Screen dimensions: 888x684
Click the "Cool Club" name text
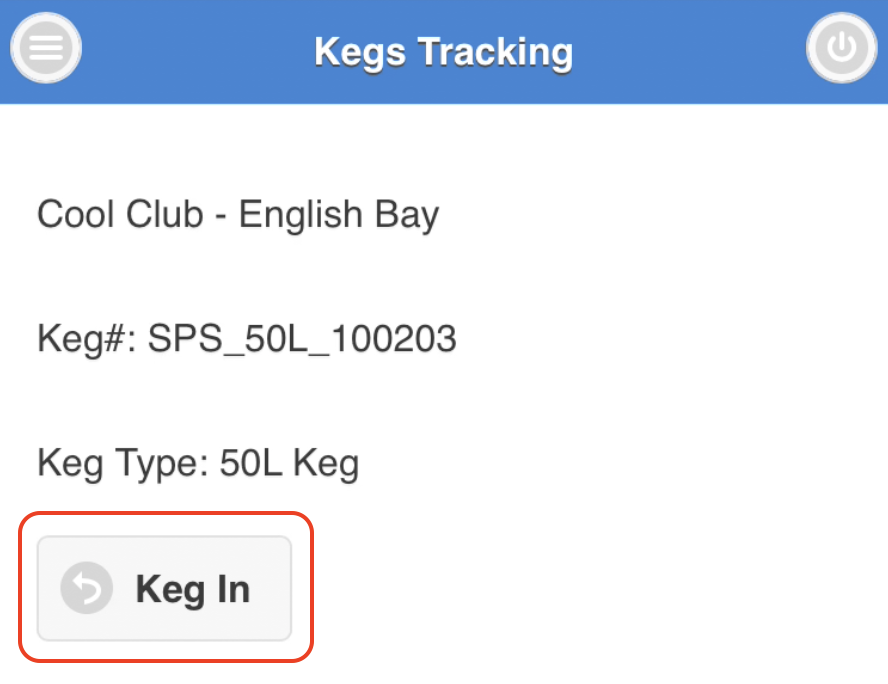[120, 215]
